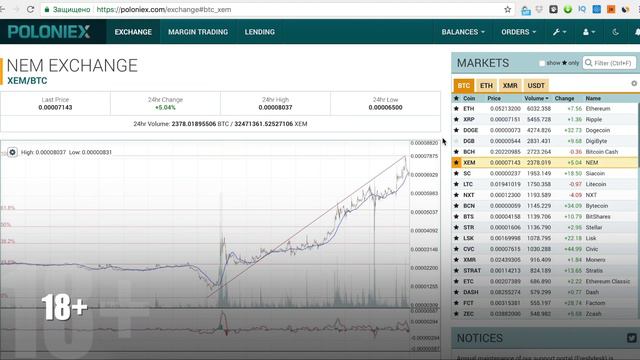The height and width of the screenshot is (360, 640).
Task: Select the FCT Factom market row
Action: click(x=545, y=303)
